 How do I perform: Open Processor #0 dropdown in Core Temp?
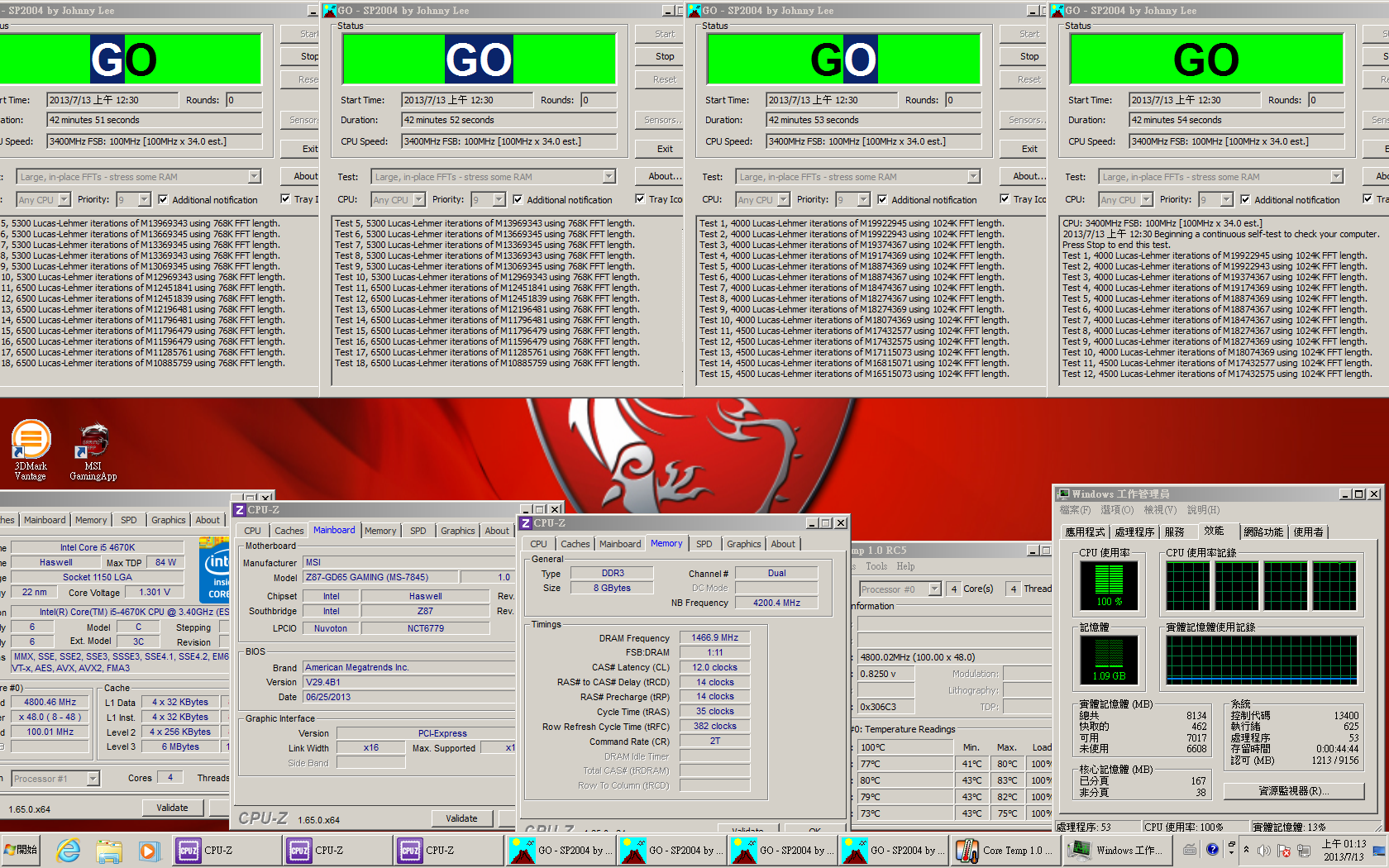click(x=934, y=589)
